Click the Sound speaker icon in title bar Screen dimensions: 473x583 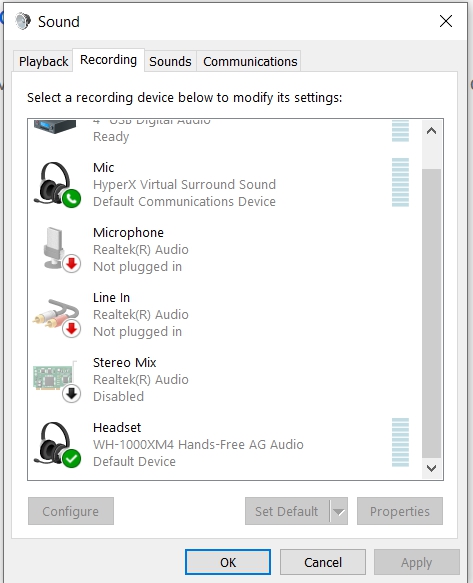[x=23, y=21]
